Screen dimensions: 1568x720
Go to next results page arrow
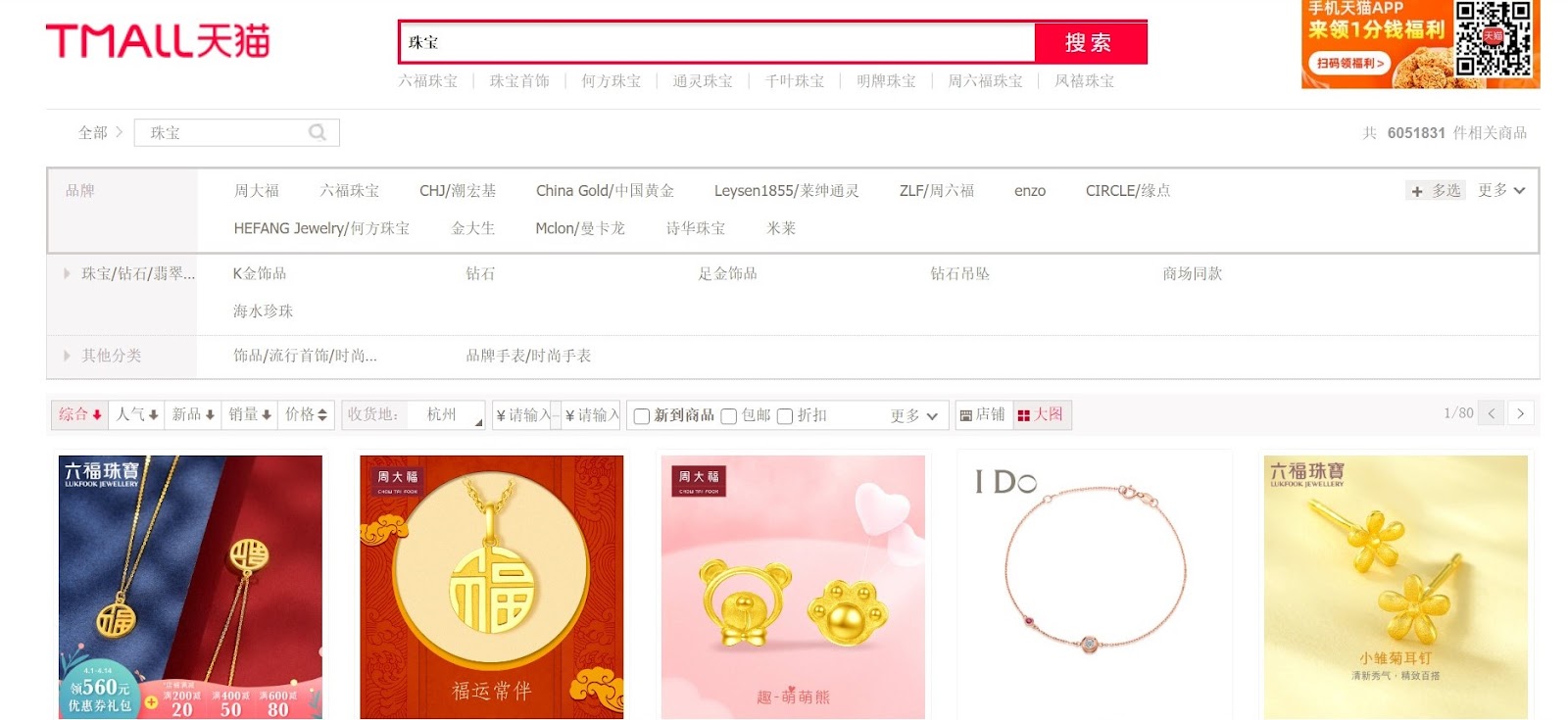(x=1520, y=413)
